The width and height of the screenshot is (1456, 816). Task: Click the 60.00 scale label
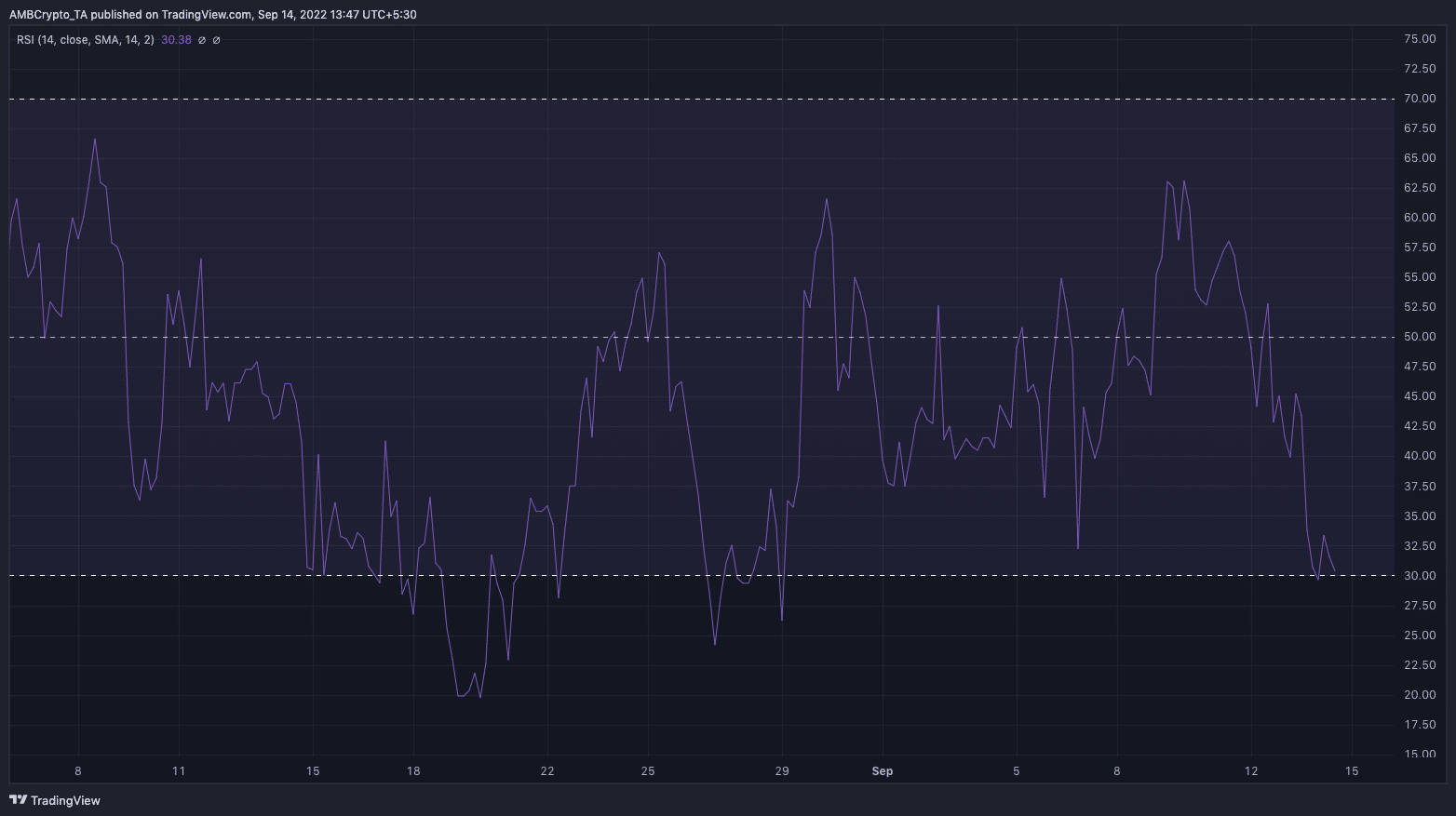1420,218
